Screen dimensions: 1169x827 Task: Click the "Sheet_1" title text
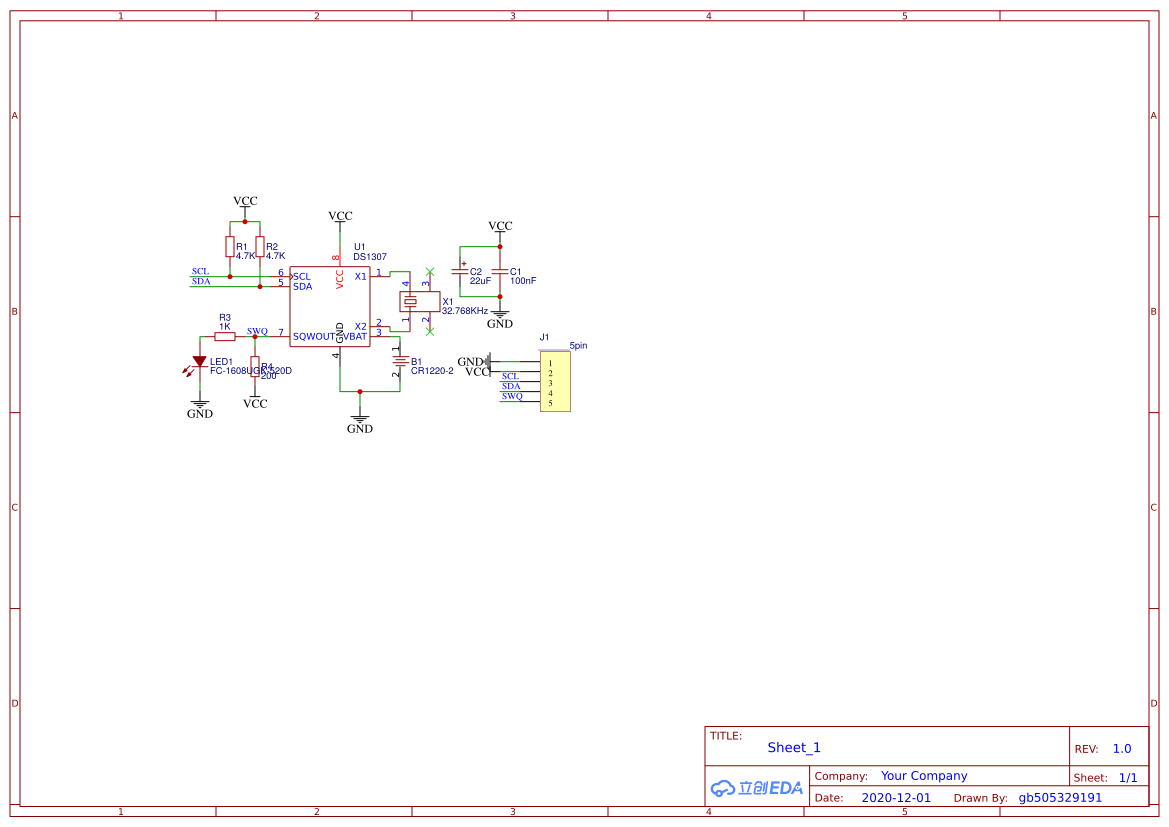pos(794,747)
